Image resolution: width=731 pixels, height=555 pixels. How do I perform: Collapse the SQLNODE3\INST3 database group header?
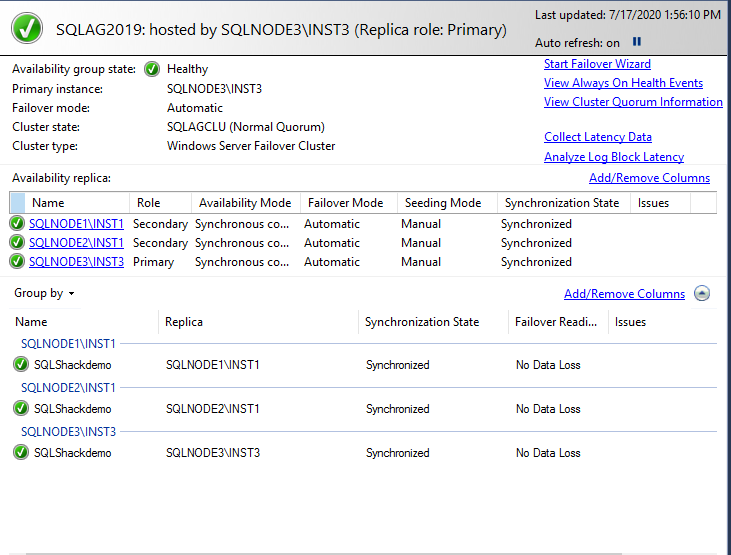point(68,432)
